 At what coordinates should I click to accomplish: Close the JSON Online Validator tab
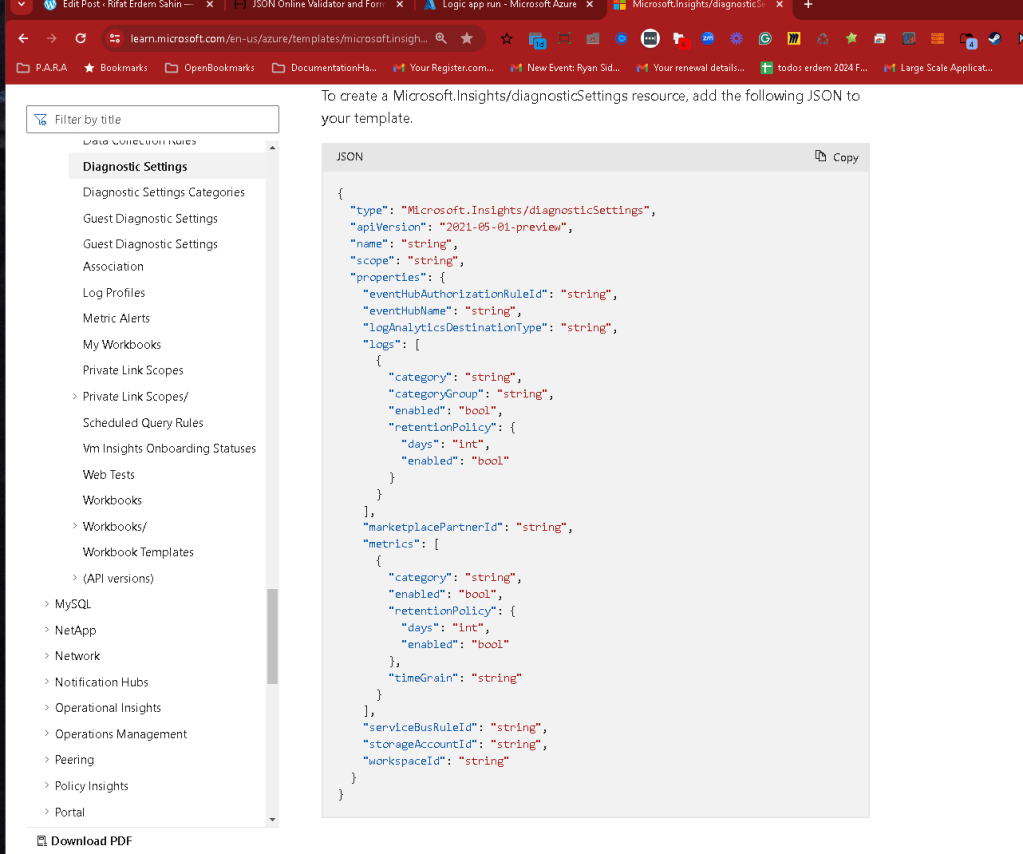pyautogui.click(x=400, y=5)
